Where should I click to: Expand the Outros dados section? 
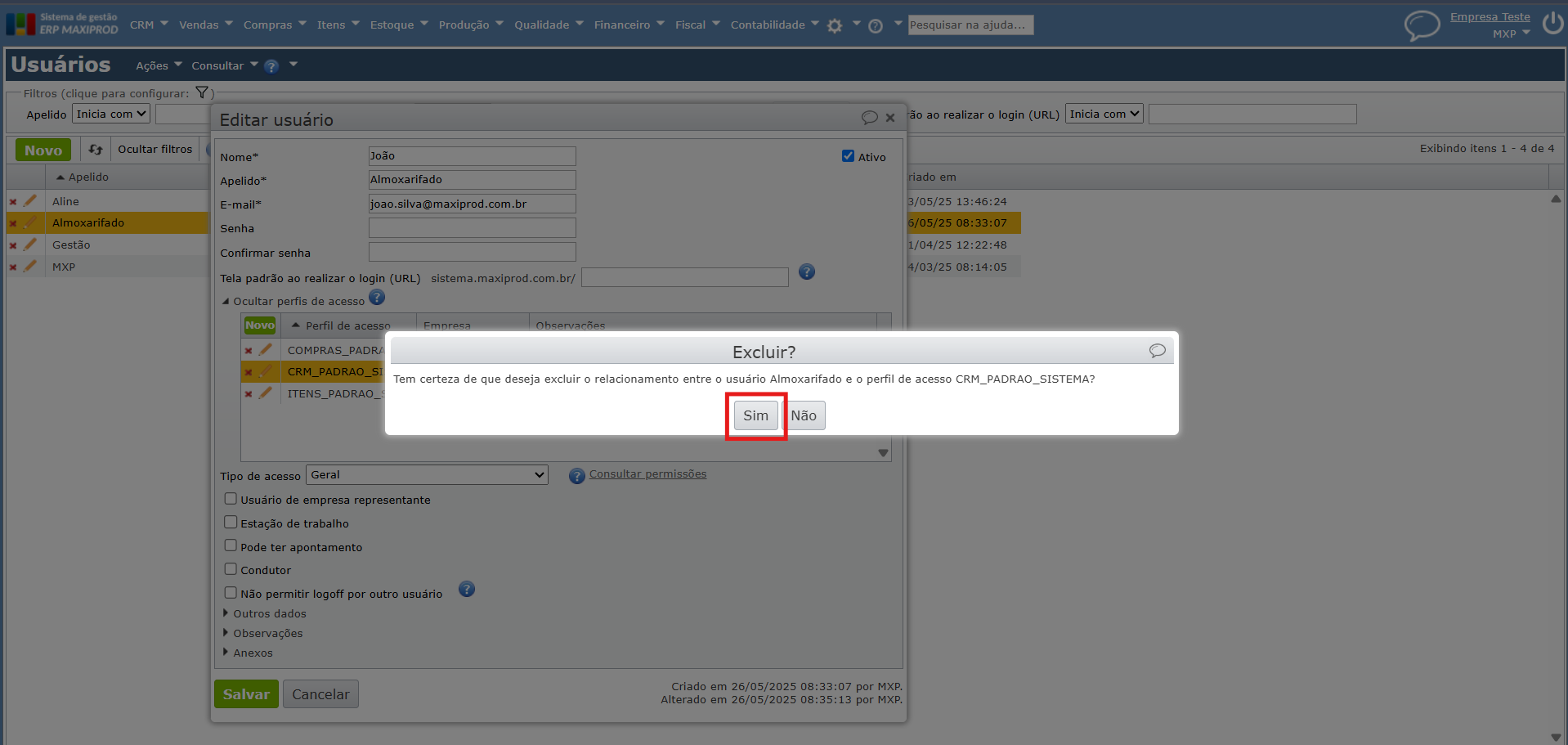pyautogui.click(x=265, y=614)
